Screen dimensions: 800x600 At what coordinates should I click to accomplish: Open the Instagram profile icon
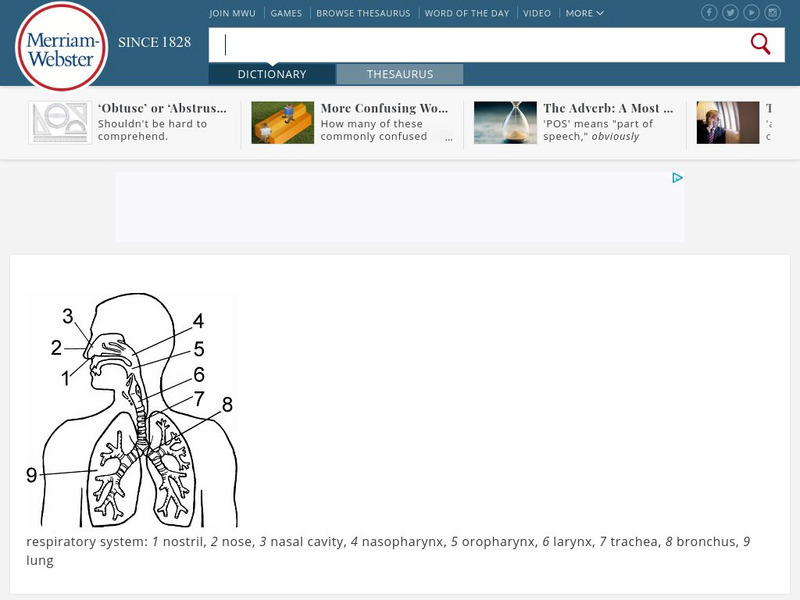(x=772, y=12)
